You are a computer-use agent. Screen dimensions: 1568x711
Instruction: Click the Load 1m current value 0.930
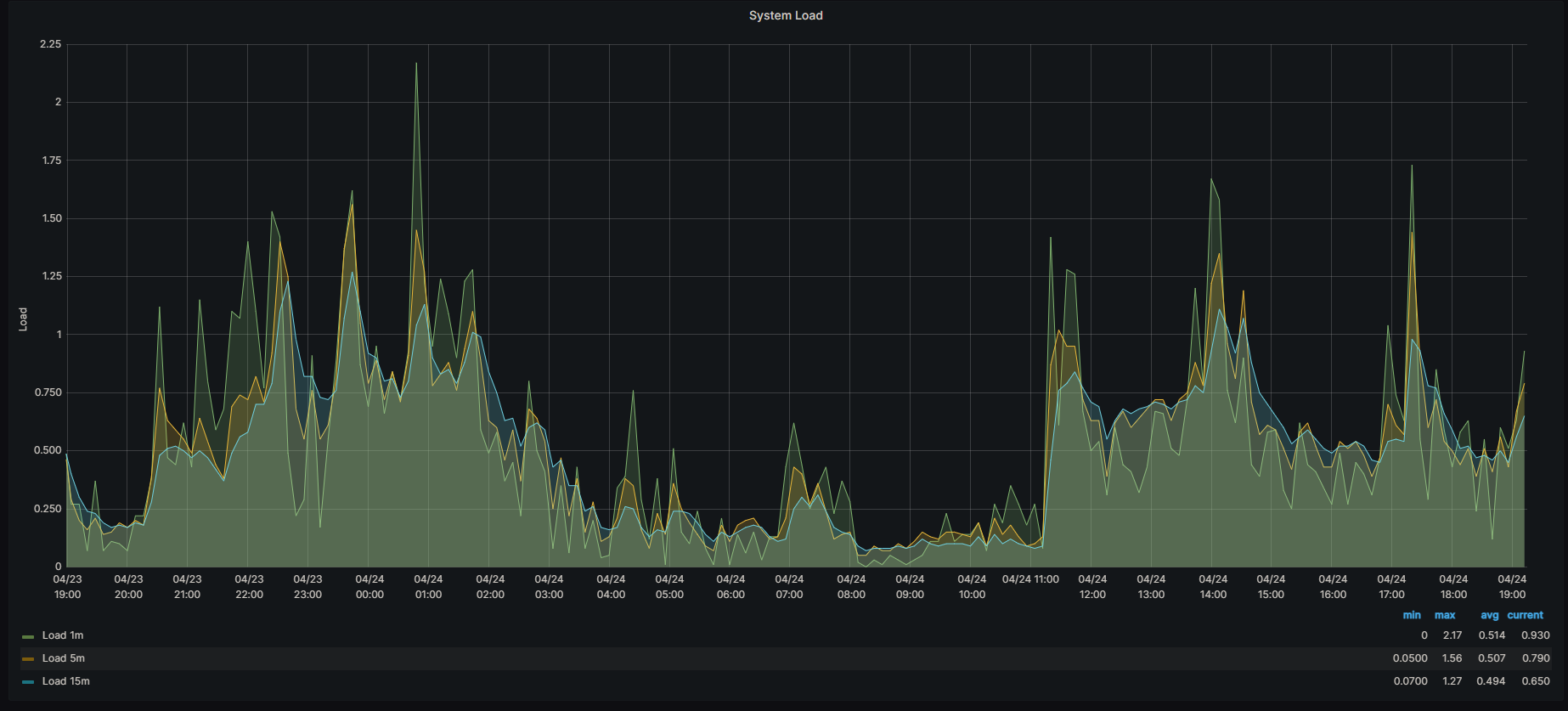pos(1536,635)
